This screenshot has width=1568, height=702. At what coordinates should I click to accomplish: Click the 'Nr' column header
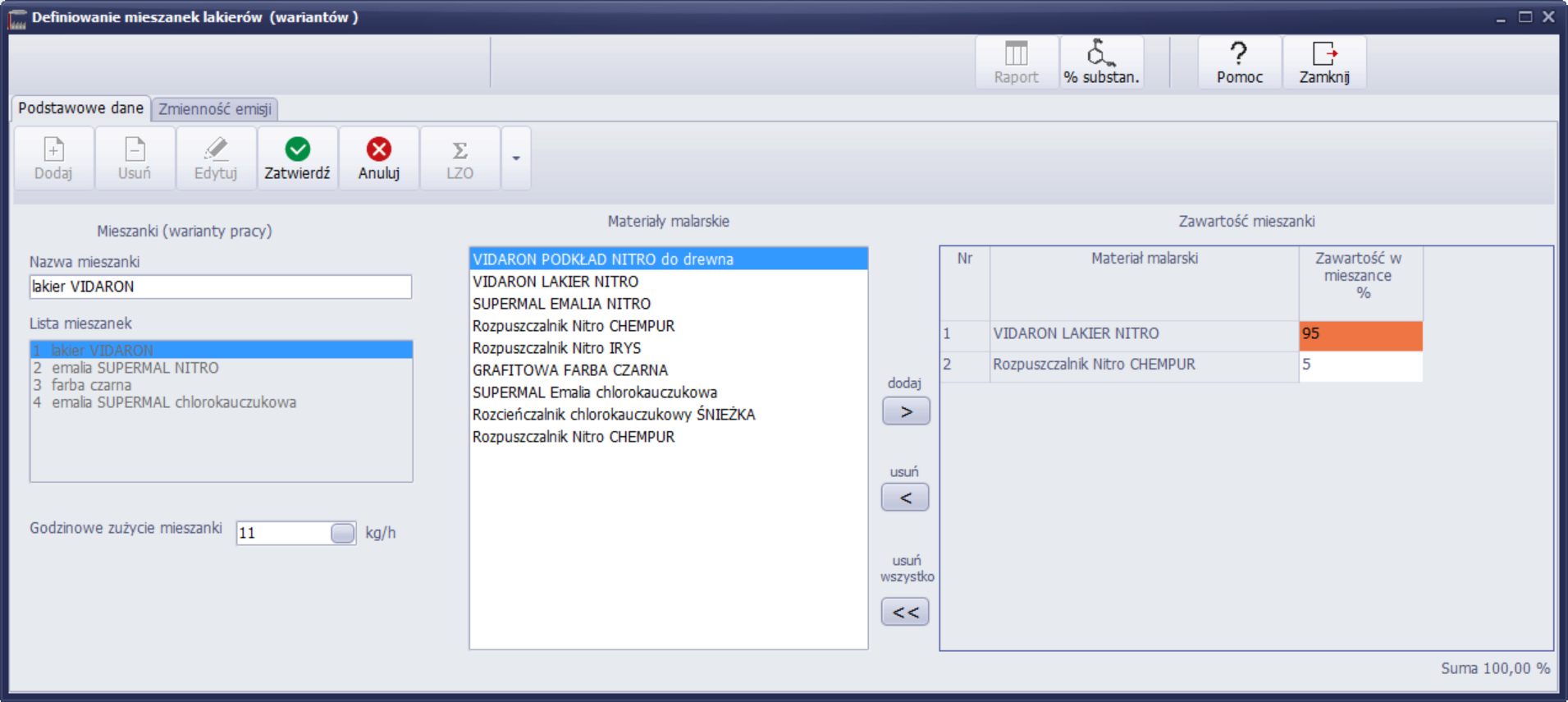tap(965, 283)
